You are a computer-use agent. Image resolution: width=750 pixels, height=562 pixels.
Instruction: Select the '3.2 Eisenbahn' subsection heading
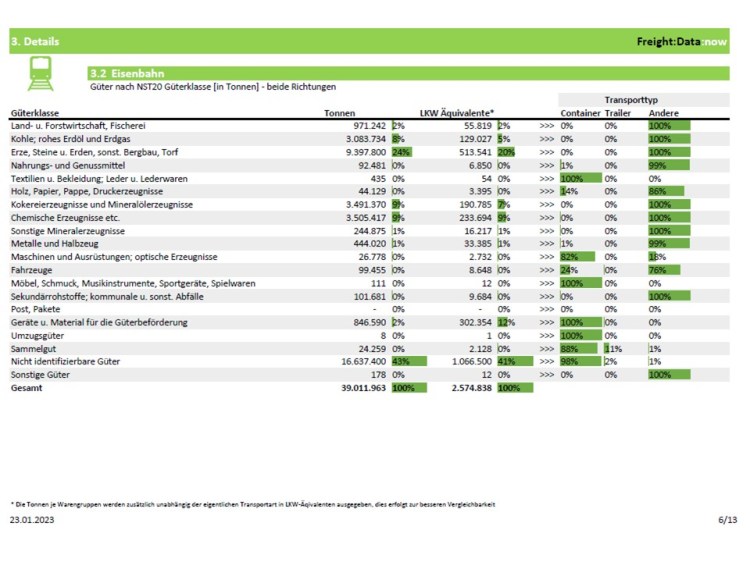[126, 73]
